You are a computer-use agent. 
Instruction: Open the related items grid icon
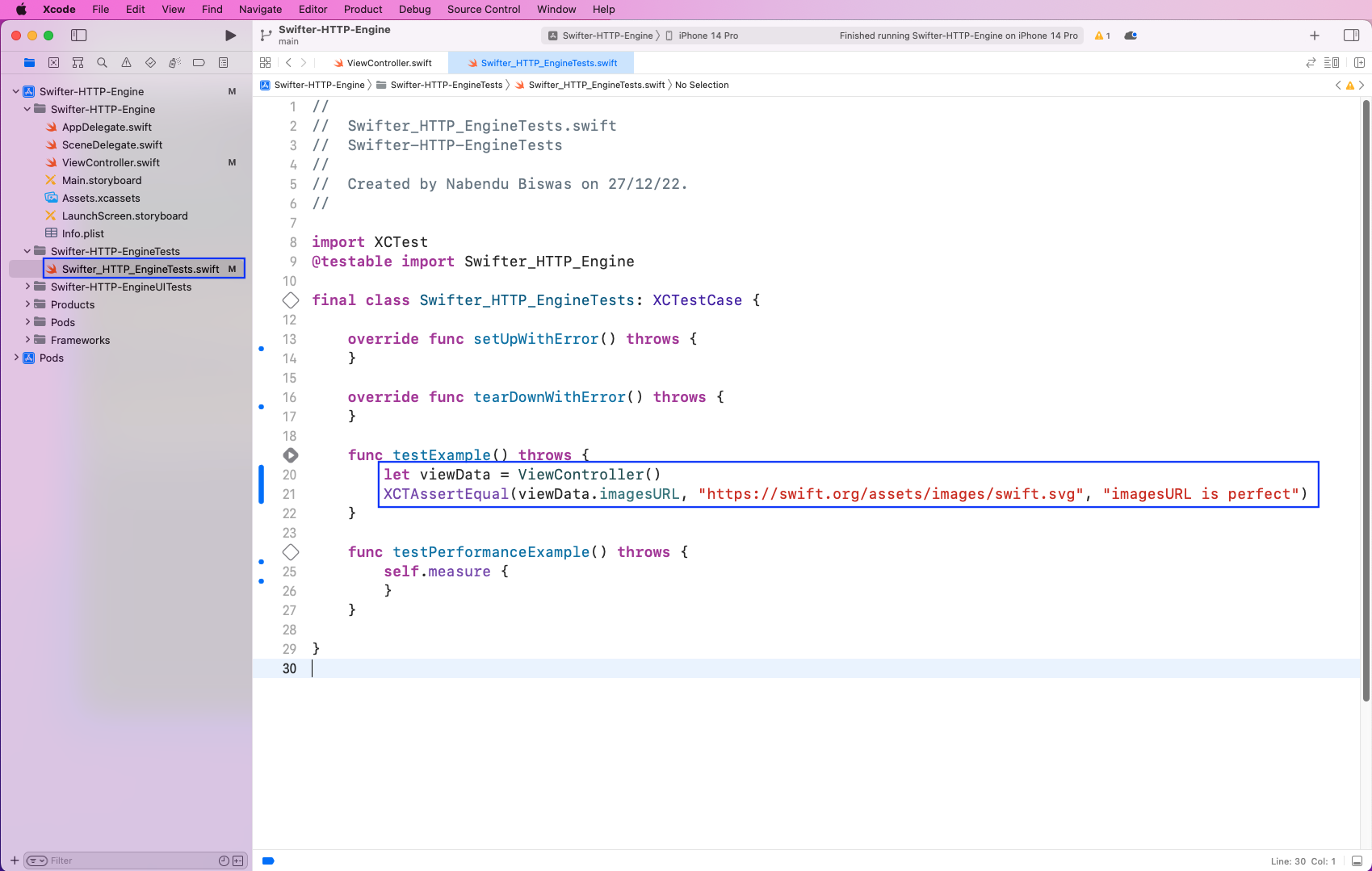point(265,62)
